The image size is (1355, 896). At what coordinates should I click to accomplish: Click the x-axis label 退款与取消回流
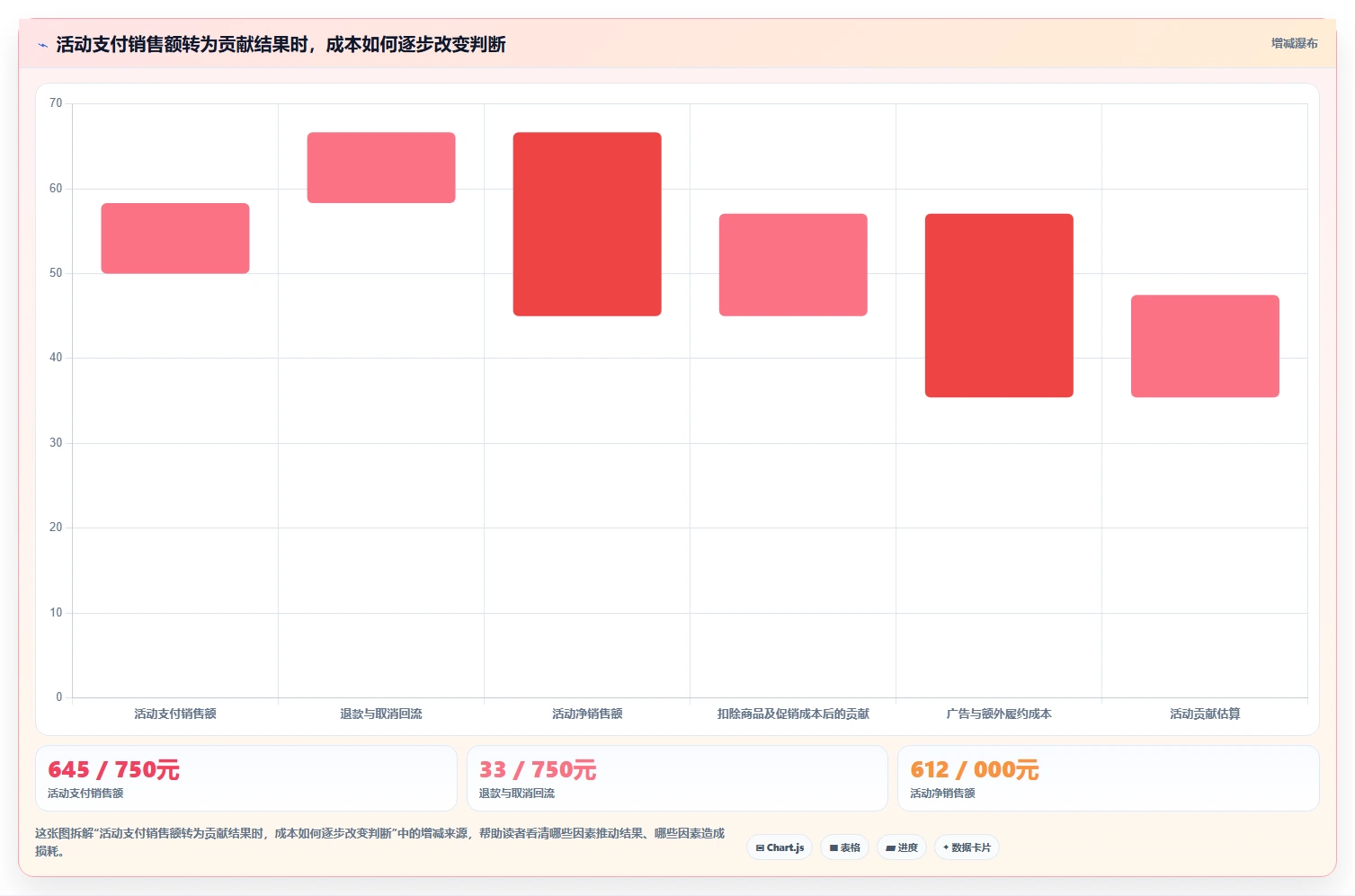tap(381, 714)
